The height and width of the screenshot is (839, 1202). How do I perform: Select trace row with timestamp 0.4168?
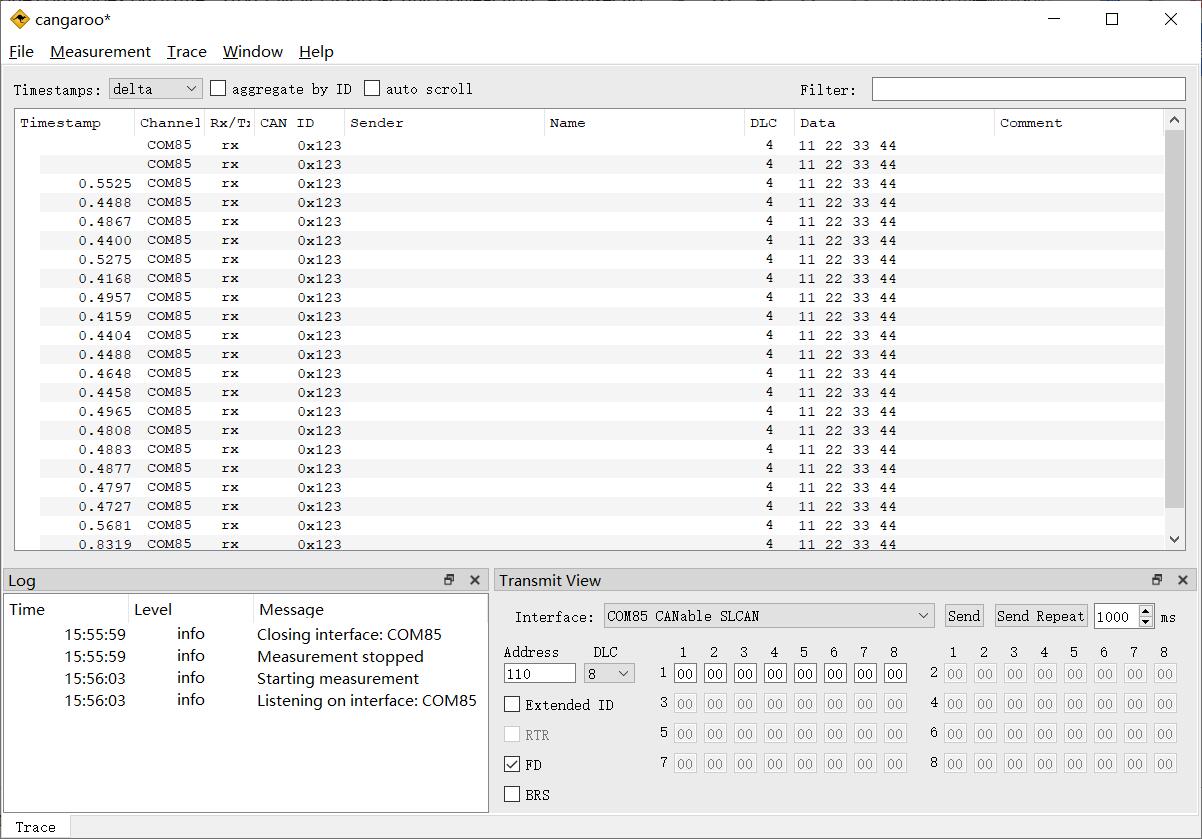point(602,278)
